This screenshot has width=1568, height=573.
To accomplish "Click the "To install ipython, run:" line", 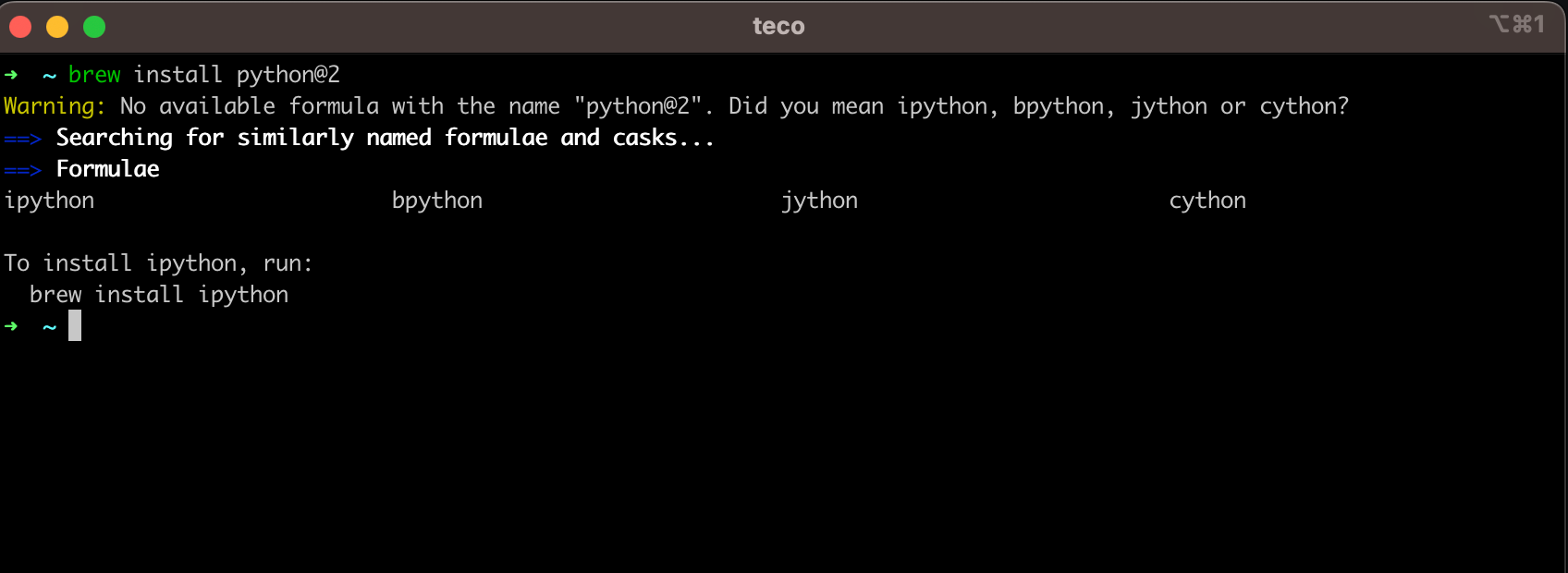I will click(x=158, y=263).
